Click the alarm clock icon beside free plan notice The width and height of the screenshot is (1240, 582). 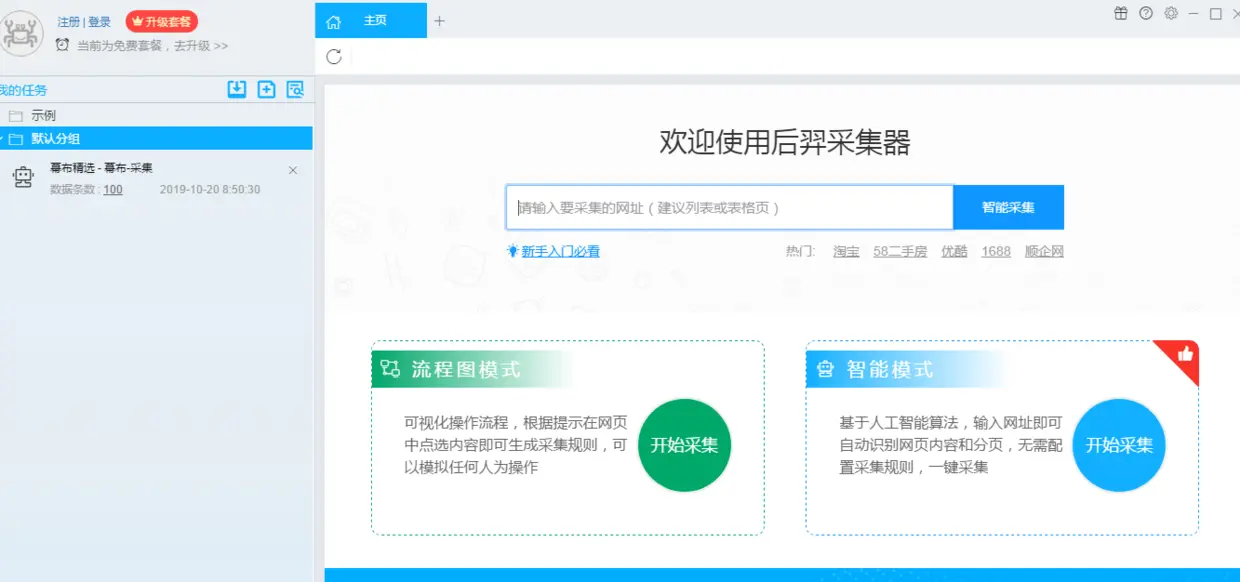63,45
